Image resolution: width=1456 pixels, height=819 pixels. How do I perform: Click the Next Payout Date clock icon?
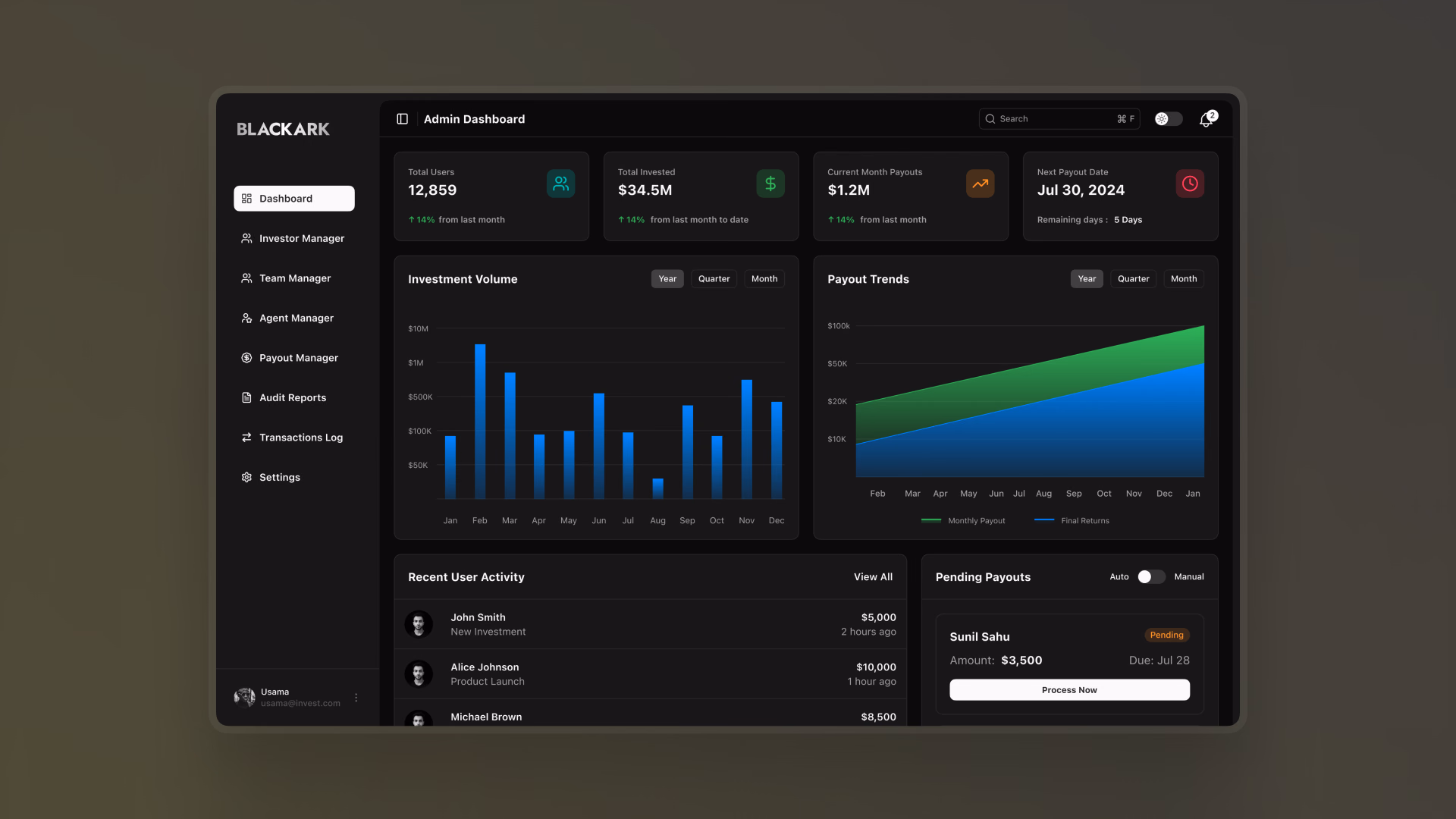click(x=1190, y=184)
